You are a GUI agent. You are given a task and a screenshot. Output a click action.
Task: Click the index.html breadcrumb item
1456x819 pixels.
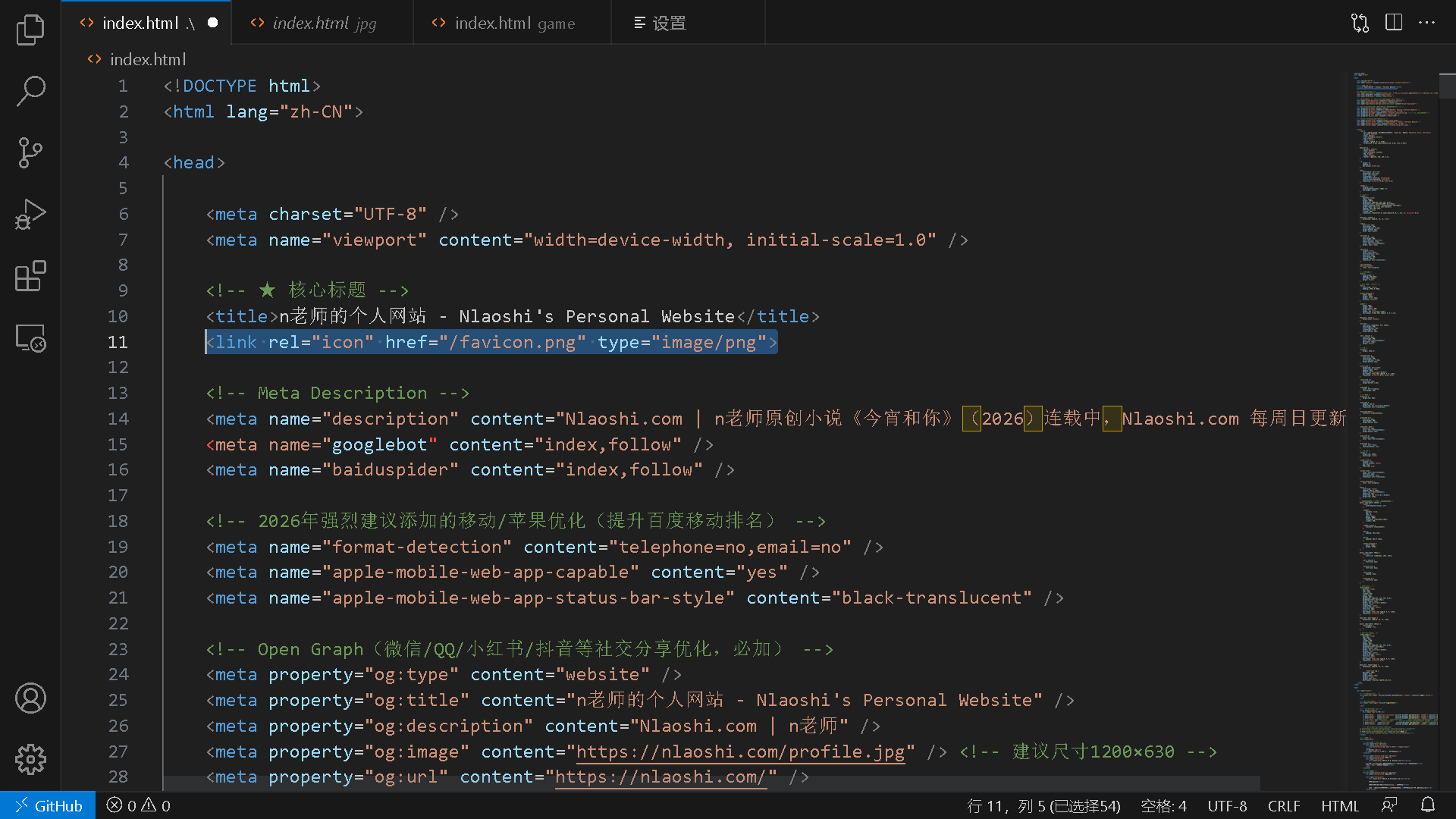click(147, 59)
